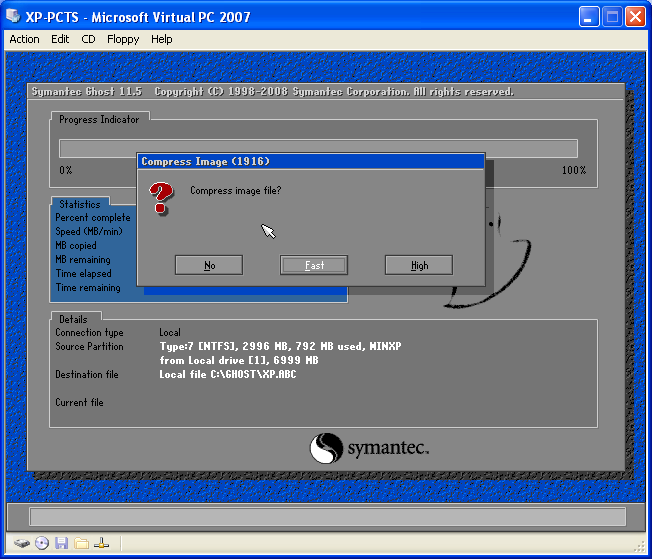Open the Floppy menu
Image resolution: width=652 pixels, height=559 pixels.
point(123,39)
